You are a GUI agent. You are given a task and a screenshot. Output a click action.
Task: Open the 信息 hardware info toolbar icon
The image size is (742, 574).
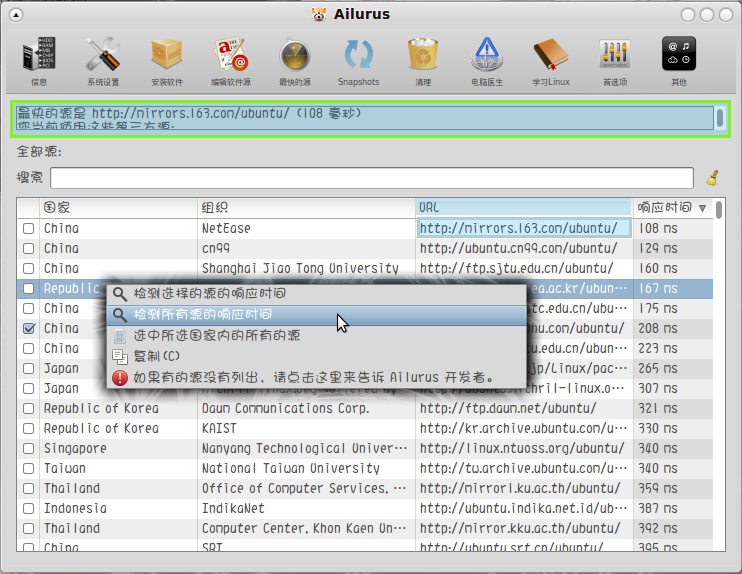(x=39, y=54)
